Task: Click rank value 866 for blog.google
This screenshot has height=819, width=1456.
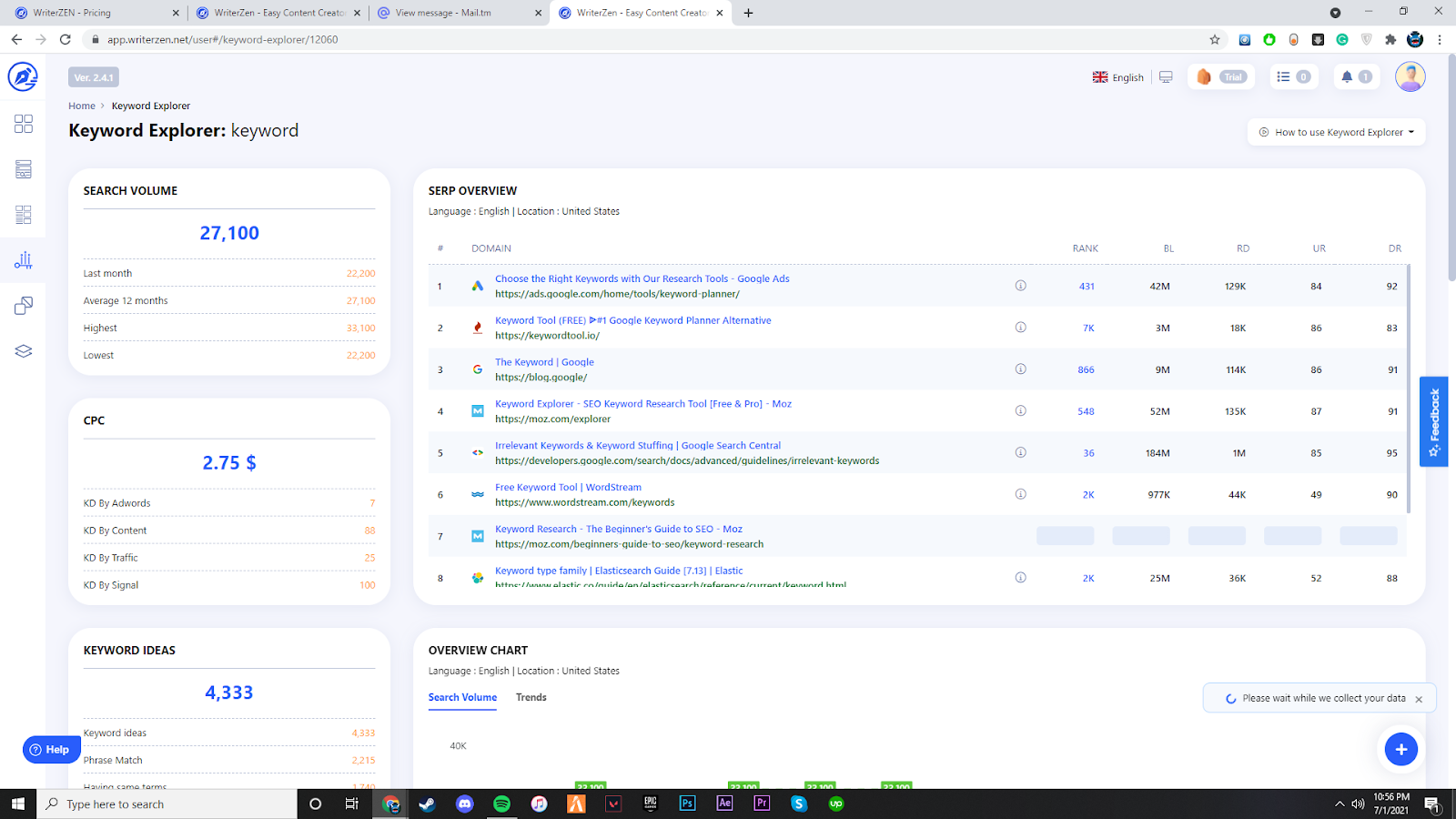Action: coord(1087,369)
